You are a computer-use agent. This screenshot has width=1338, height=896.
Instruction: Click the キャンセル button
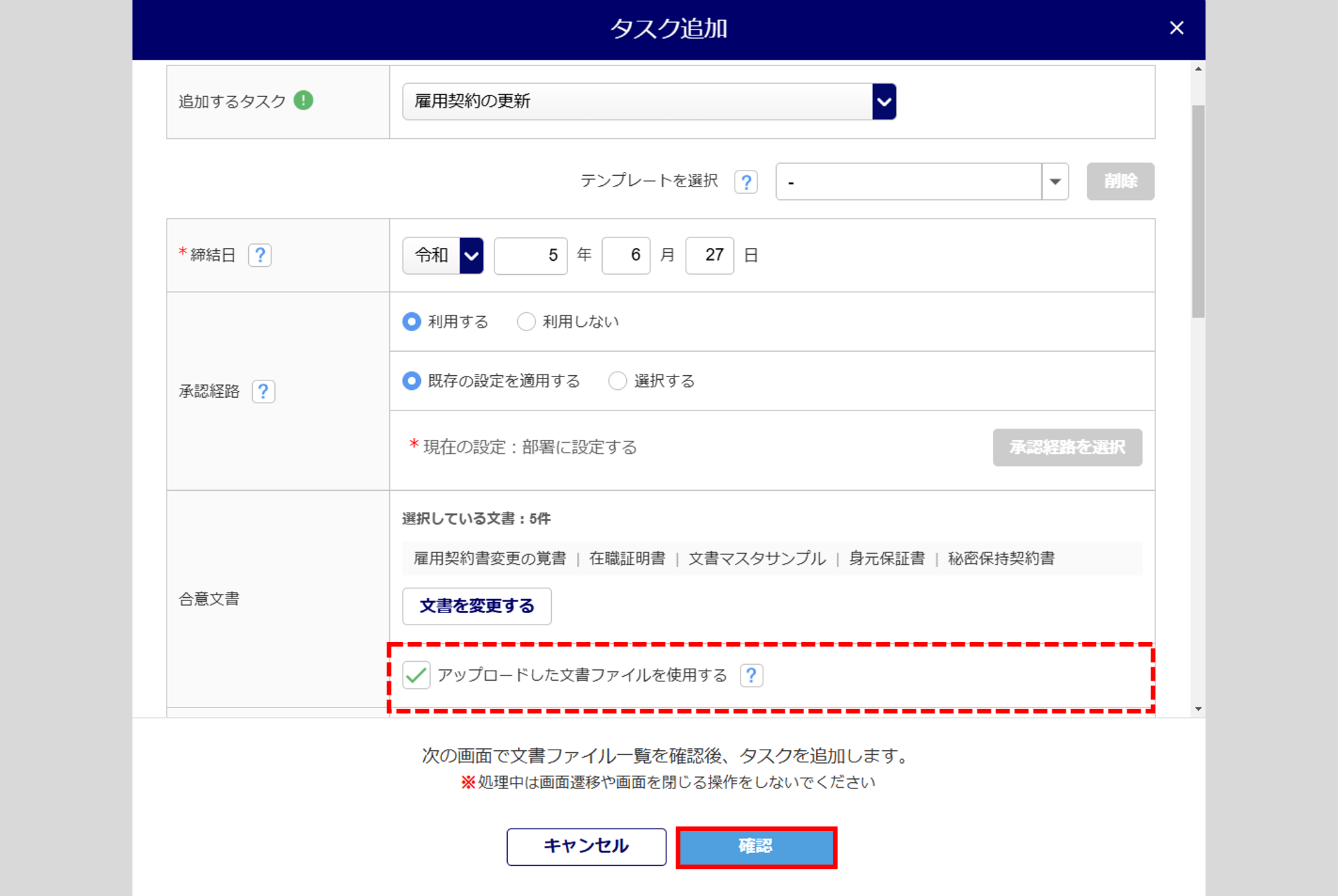pyautogui.click(x=586, y=846)
